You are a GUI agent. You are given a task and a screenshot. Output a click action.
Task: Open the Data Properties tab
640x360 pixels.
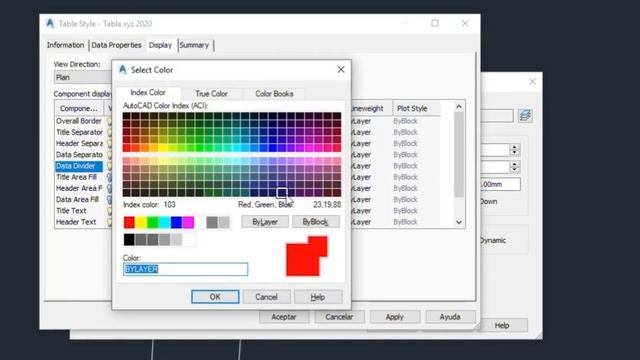click(x=116, y=45)
